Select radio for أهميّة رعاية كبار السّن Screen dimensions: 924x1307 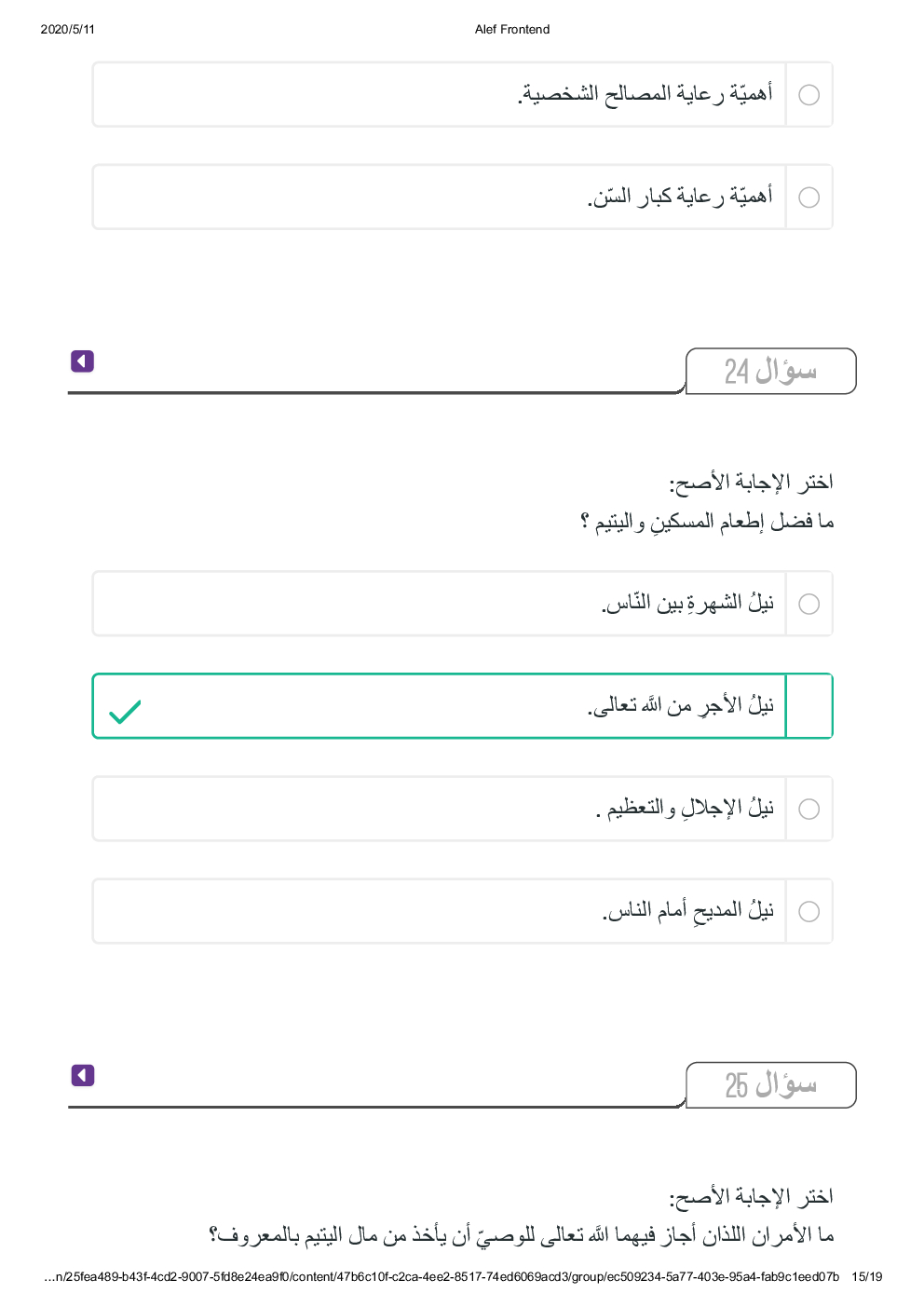coord(809,197)
